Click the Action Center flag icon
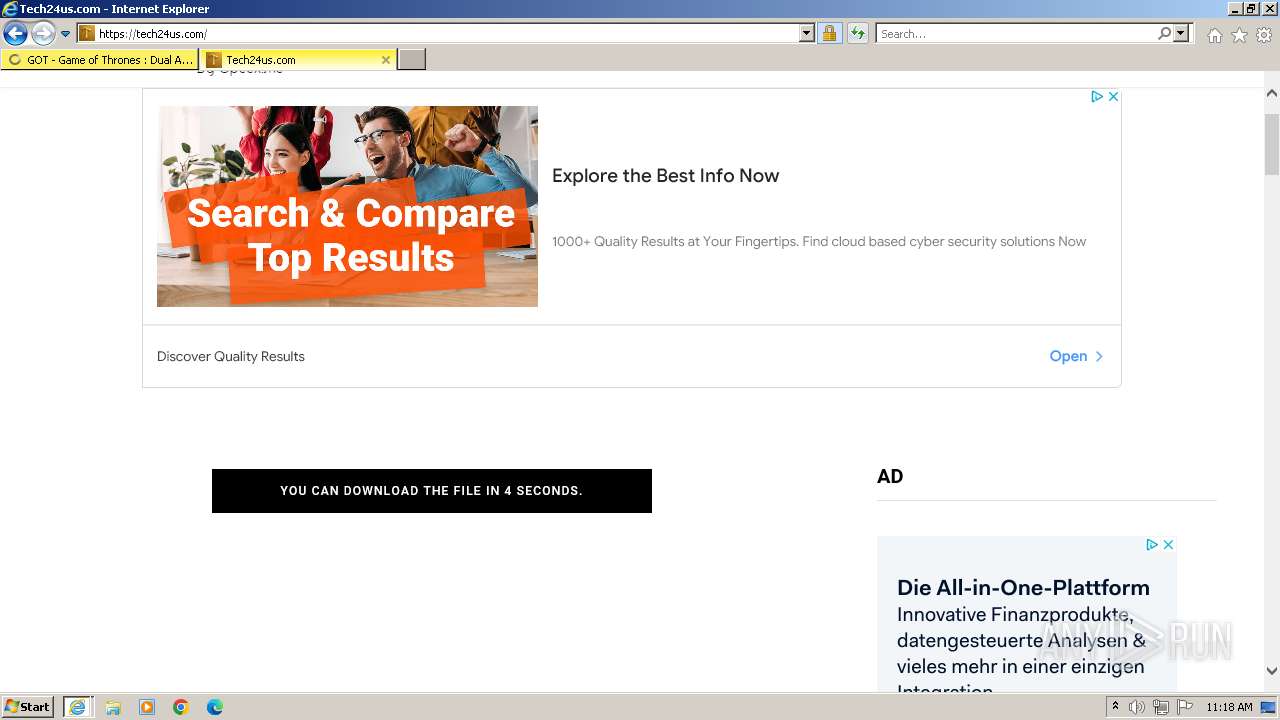 point(1185,707)
